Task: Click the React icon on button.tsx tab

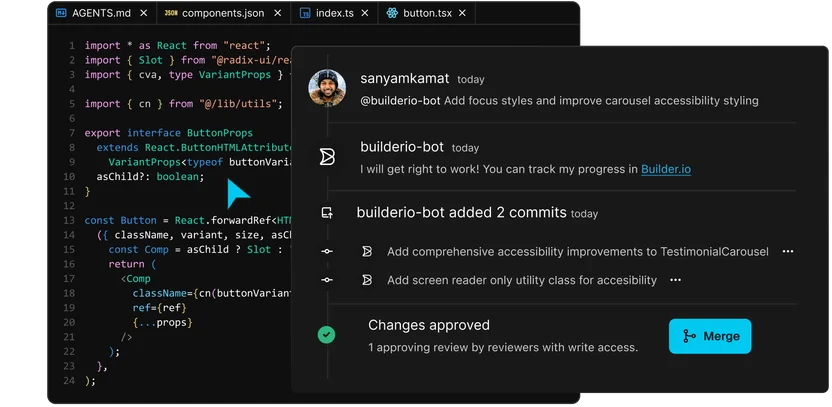Action: (392, 13)
